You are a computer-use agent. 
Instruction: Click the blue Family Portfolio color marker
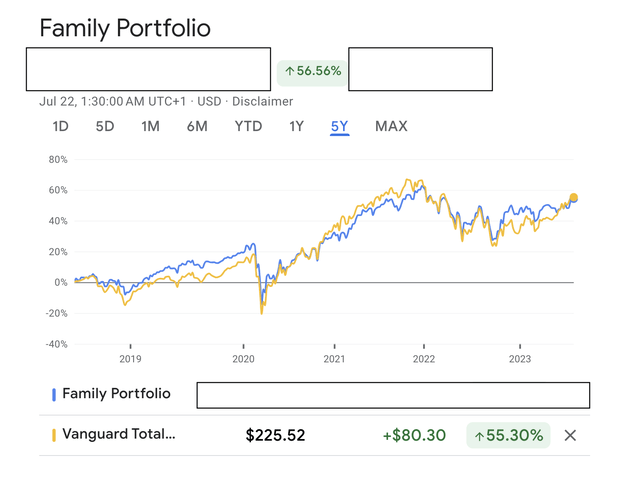[53, 394]
